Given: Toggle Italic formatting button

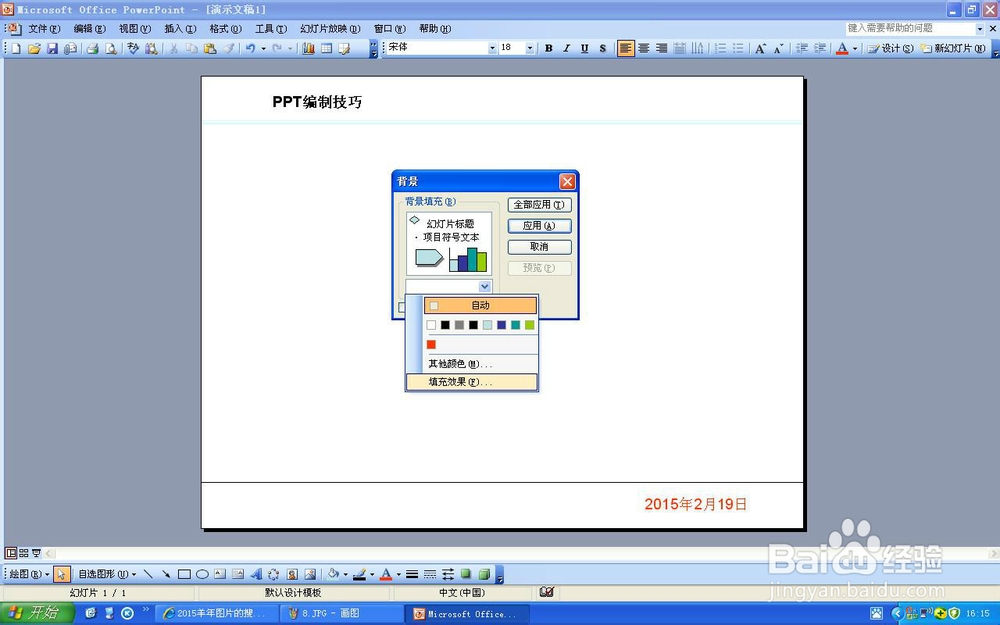Looking at the screenshot, I should pos(566,48).
